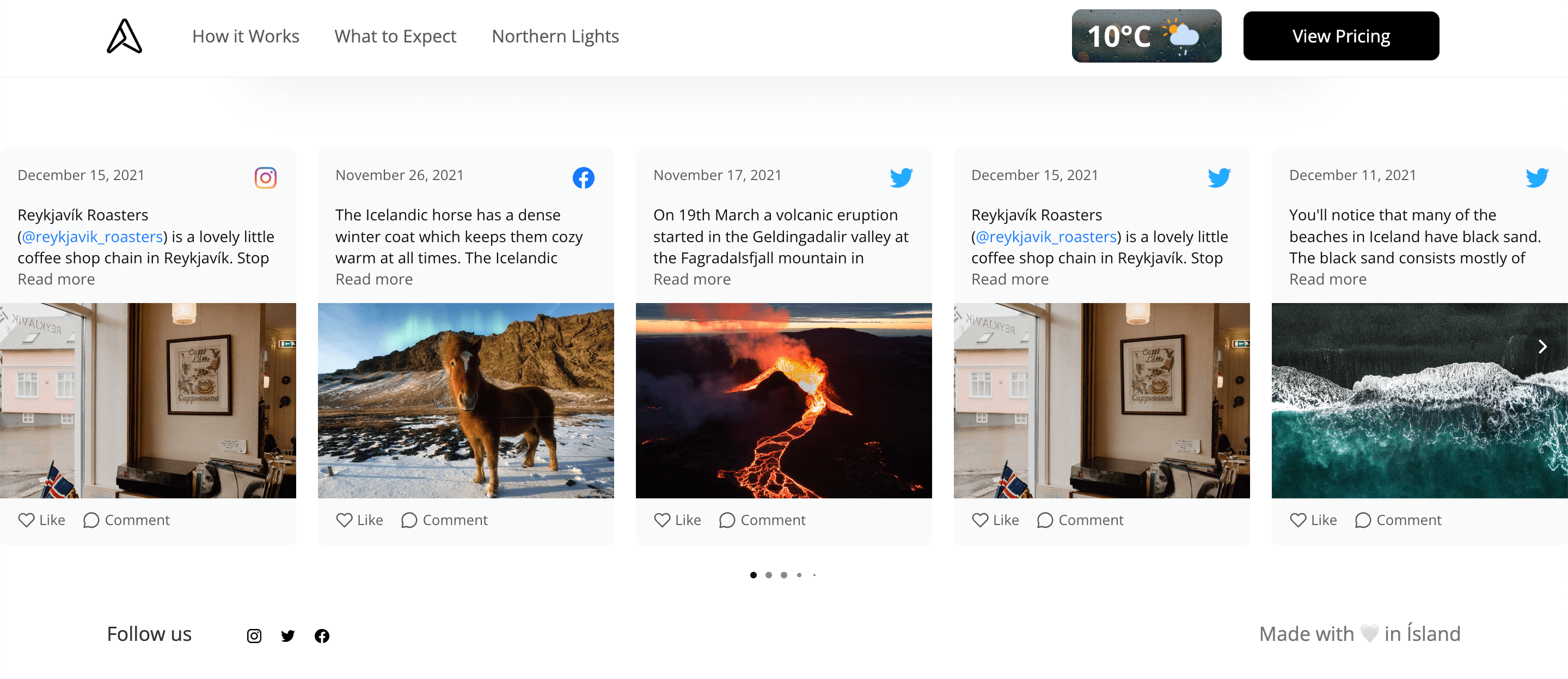Image resolution: width=1568 pixels, height=679 pixels.
Task: Open the @reykjavik_roasters profile link
Action: pyautogui.click(x=92, y=237)
